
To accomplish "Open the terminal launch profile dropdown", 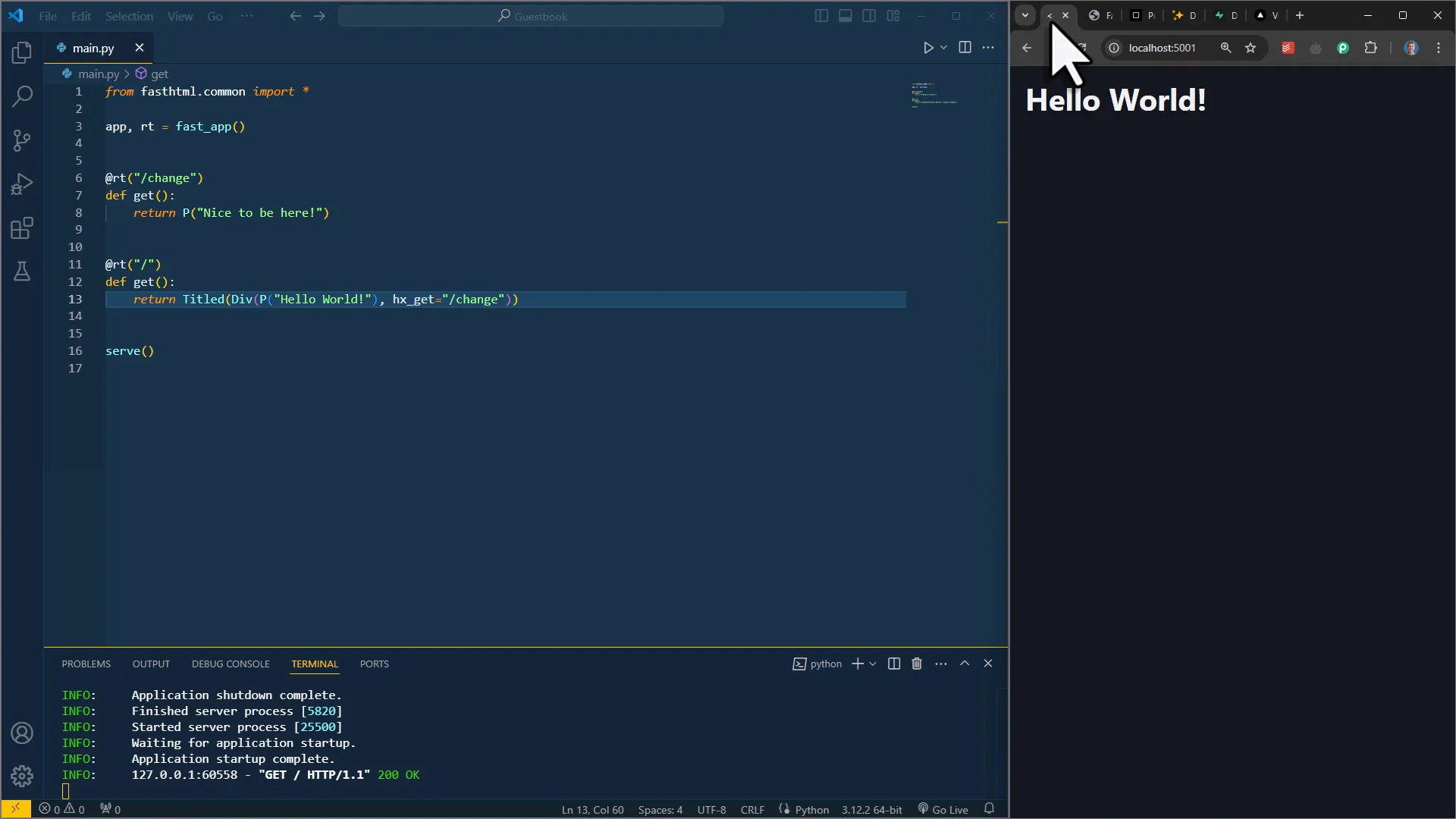I will 872,664.
